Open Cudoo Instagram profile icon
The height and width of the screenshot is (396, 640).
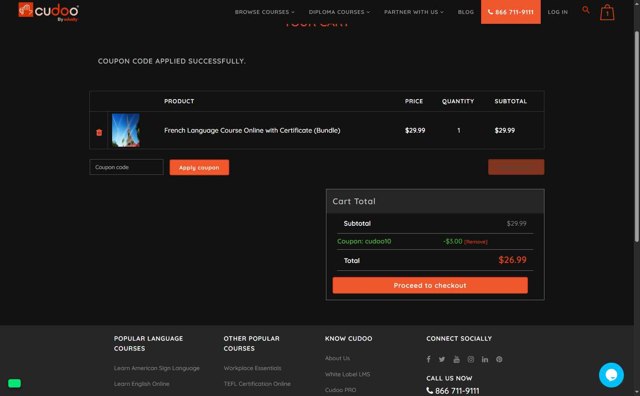pos(471,359)
